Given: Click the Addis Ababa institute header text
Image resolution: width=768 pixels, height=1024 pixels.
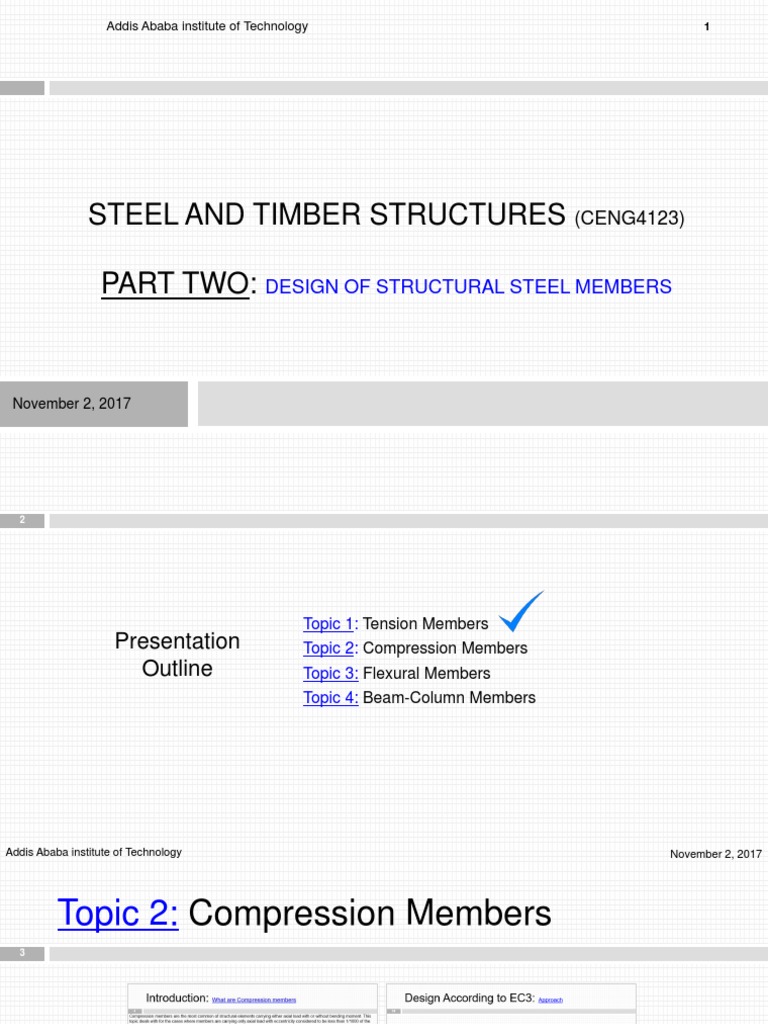Looking at the screenshot, I should click(x=207, y=26).
